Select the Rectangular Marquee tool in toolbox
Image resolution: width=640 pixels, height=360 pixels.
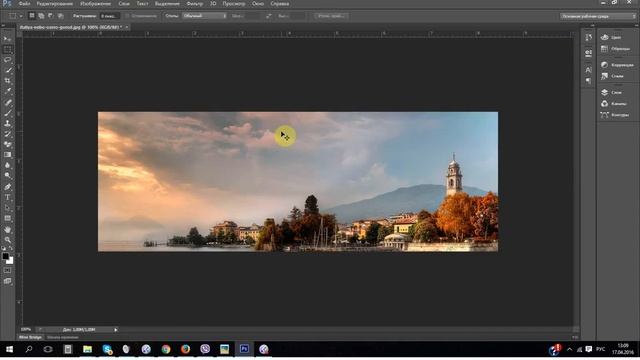point(7,49)
